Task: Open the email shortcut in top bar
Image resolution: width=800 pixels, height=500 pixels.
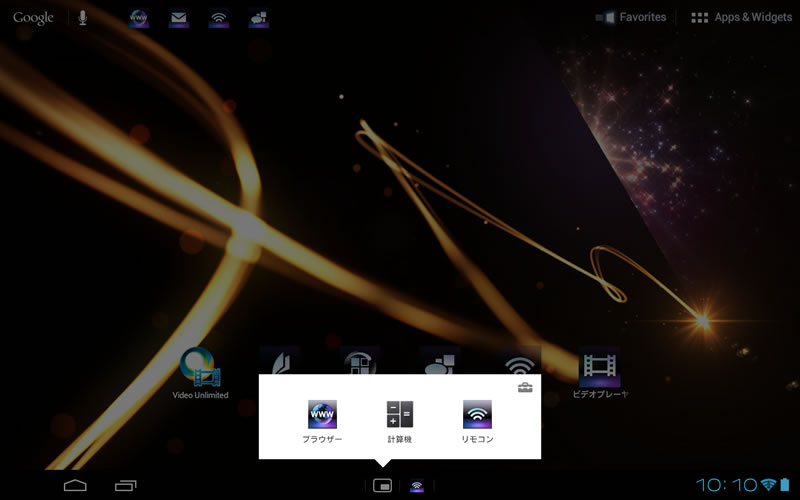Action: point(179,18)
